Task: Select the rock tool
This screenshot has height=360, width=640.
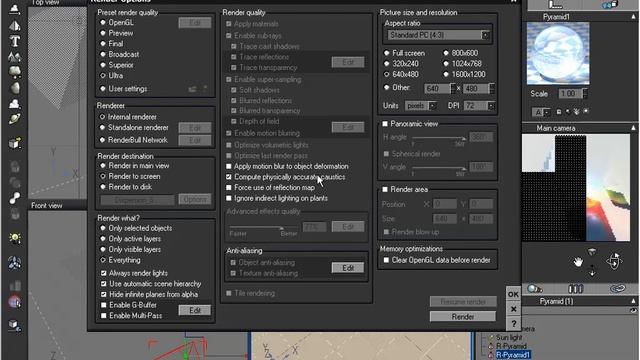Action: pyautogui.click(x=15, y=88)
